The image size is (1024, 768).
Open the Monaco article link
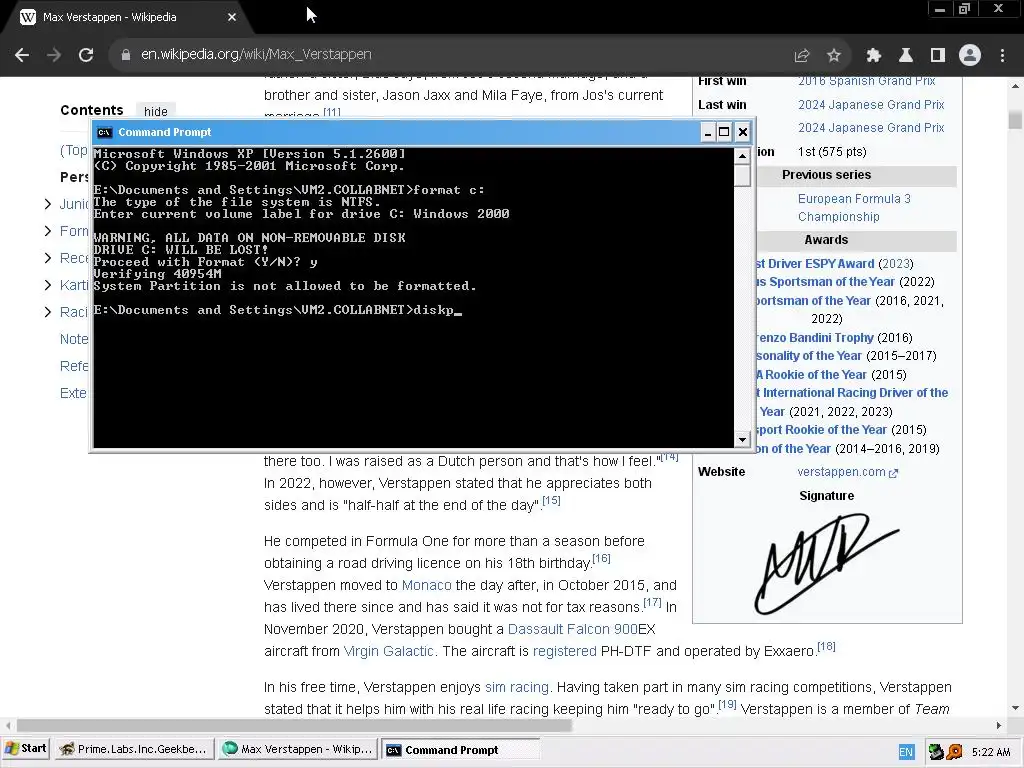(426, 585)
